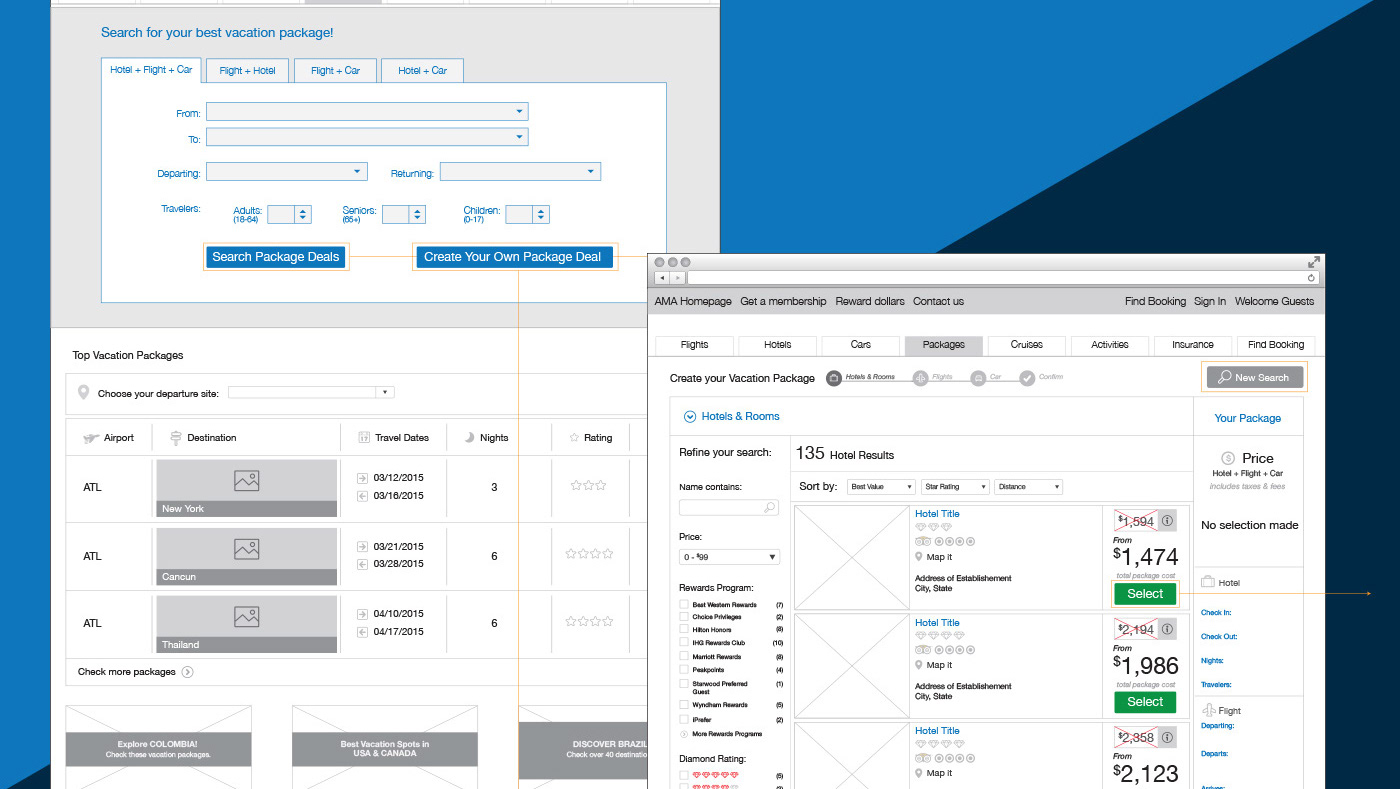Click info icon beside $2,358 price

tap(1166, 738)
